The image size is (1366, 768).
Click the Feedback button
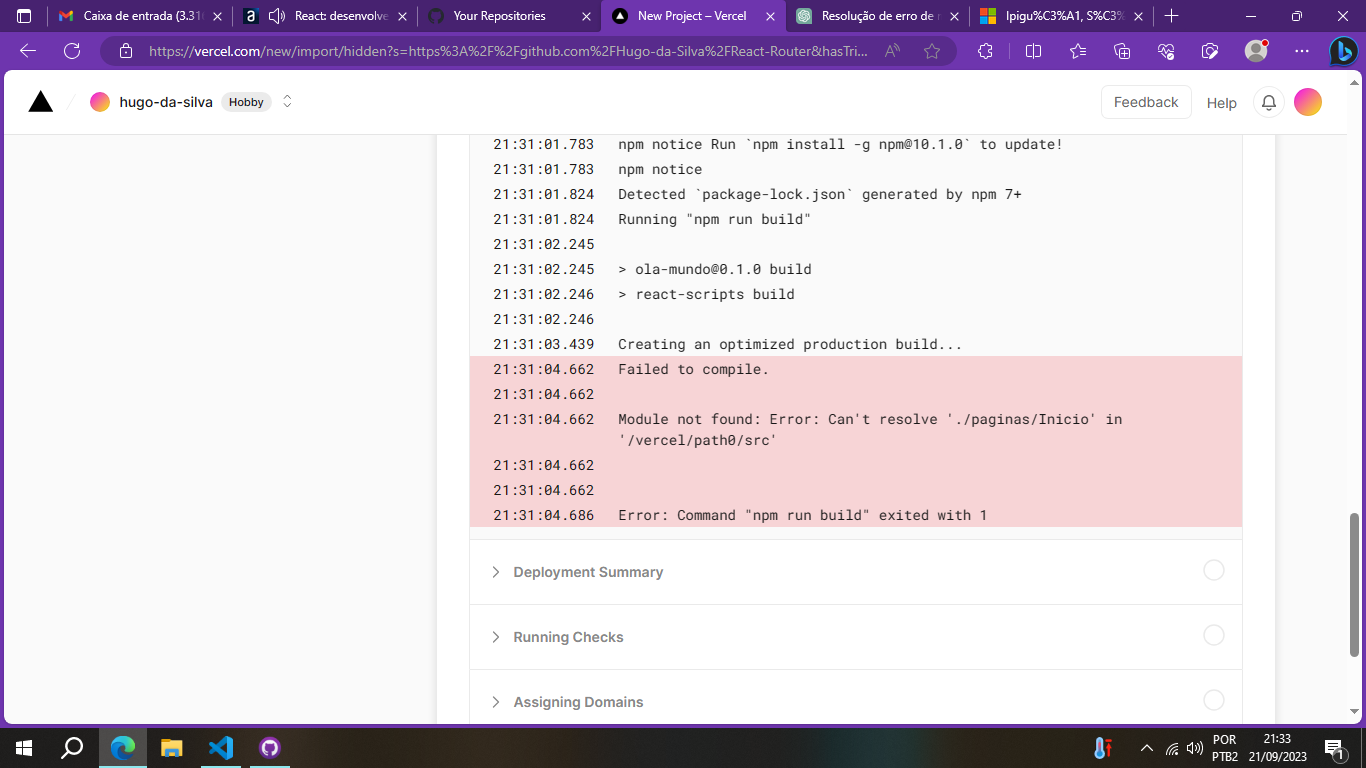point(1146,102)
